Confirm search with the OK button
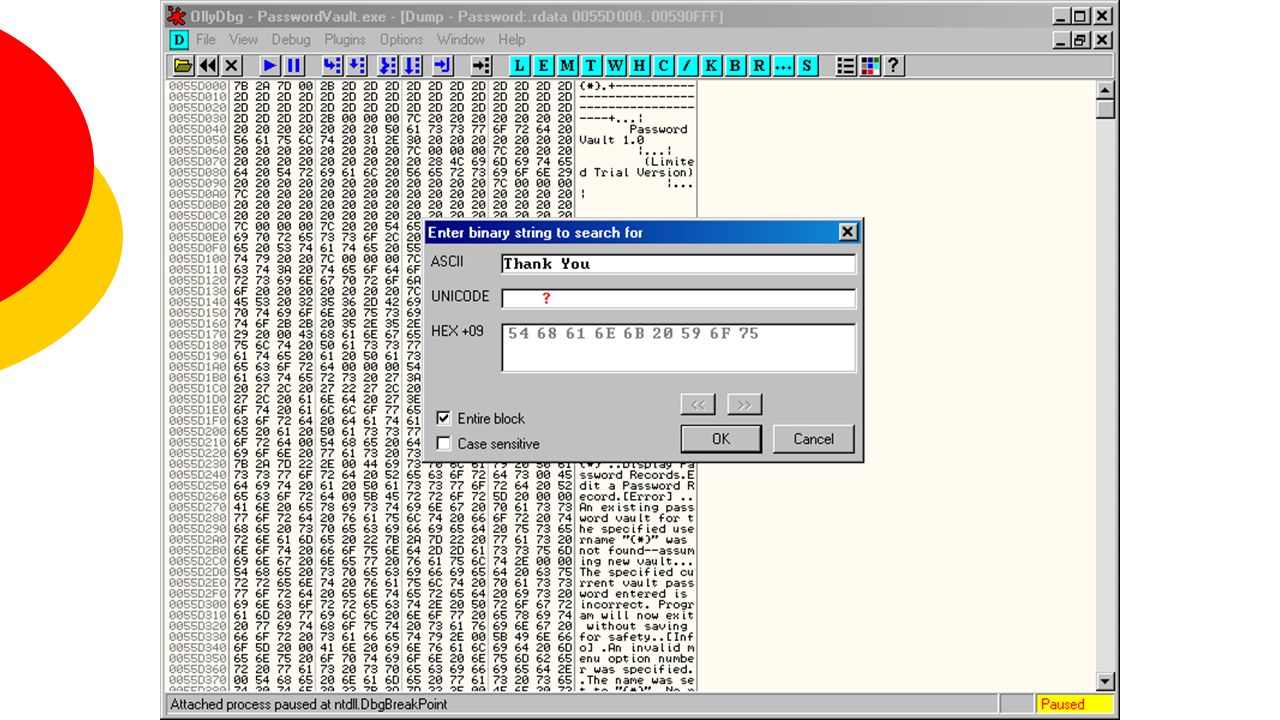1280x720 pixels. [x=721, y=439]
